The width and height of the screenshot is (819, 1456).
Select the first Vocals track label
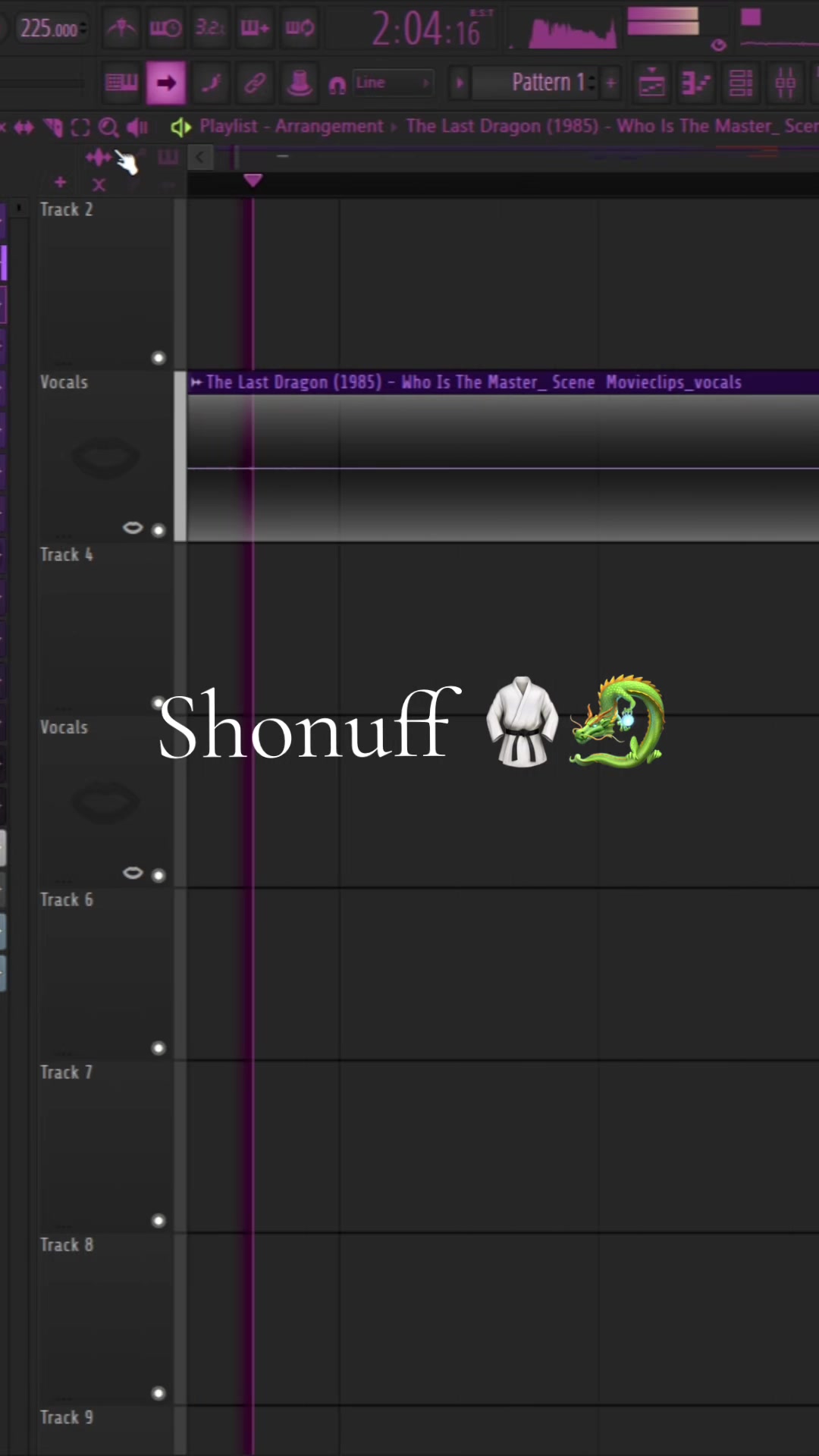pos(64,382)
